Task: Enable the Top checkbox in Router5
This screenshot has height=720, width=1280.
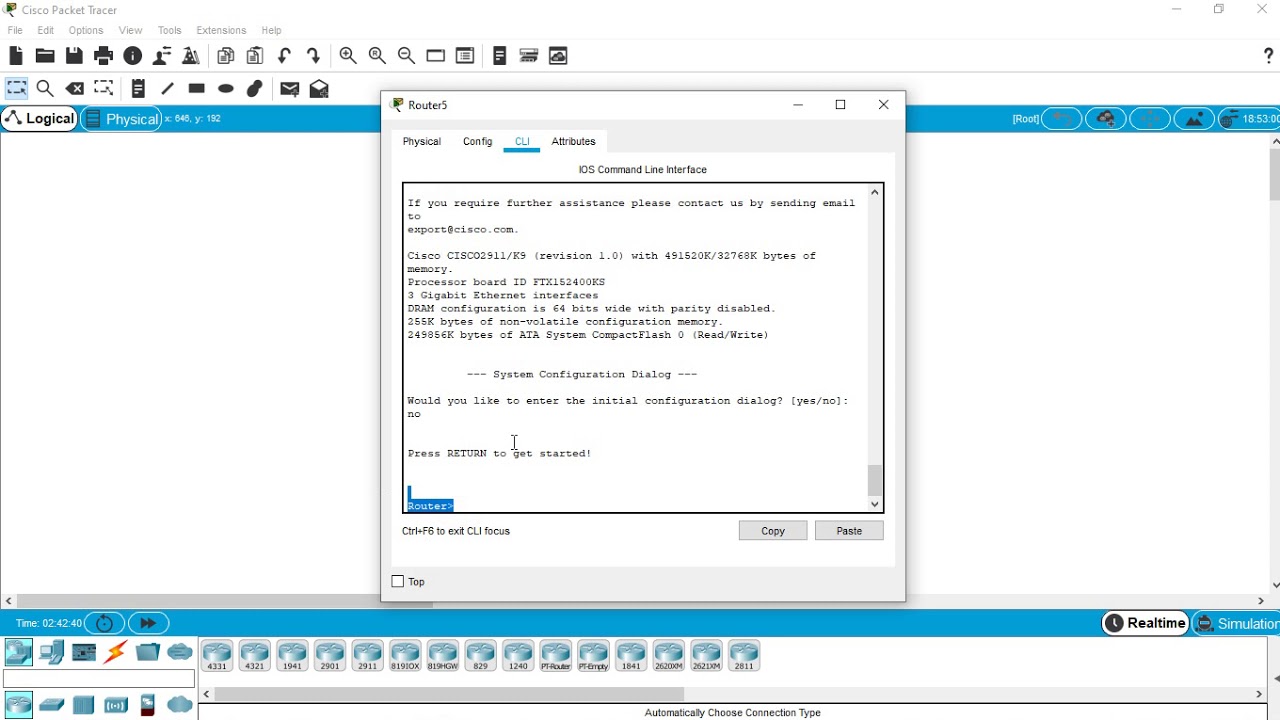Action: [x=398, y=581]
